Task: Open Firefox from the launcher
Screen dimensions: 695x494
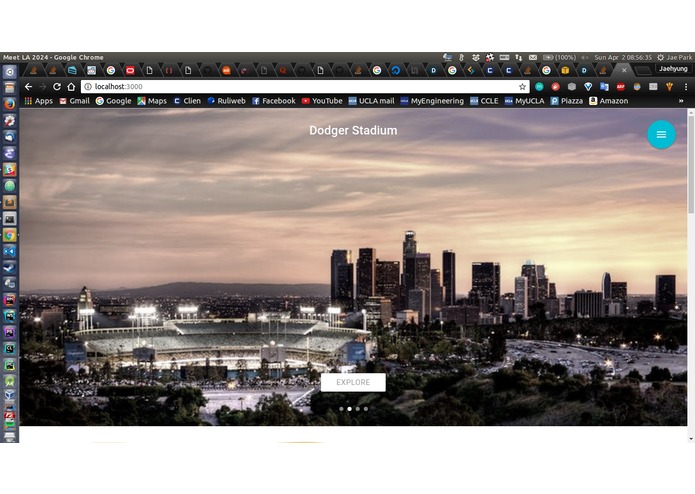Action: click(9, 104)
